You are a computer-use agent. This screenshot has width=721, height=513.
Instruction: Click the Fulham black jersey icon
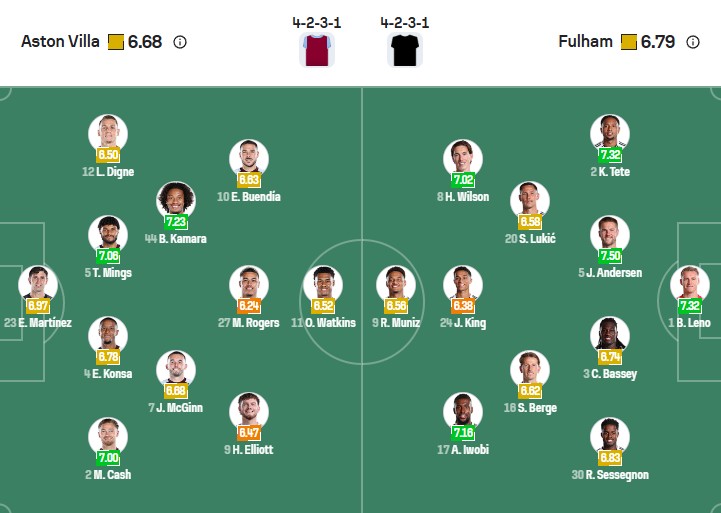click(x=404, y=49)
